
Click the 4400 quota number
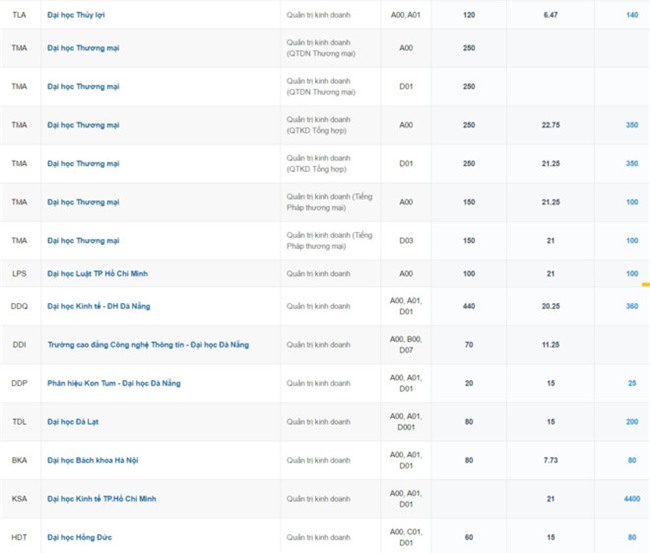coord(630,498)
